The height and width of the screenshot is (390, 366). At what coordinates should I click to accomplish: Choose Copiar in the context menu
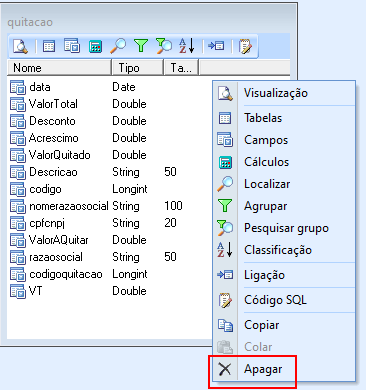(284, 325)
